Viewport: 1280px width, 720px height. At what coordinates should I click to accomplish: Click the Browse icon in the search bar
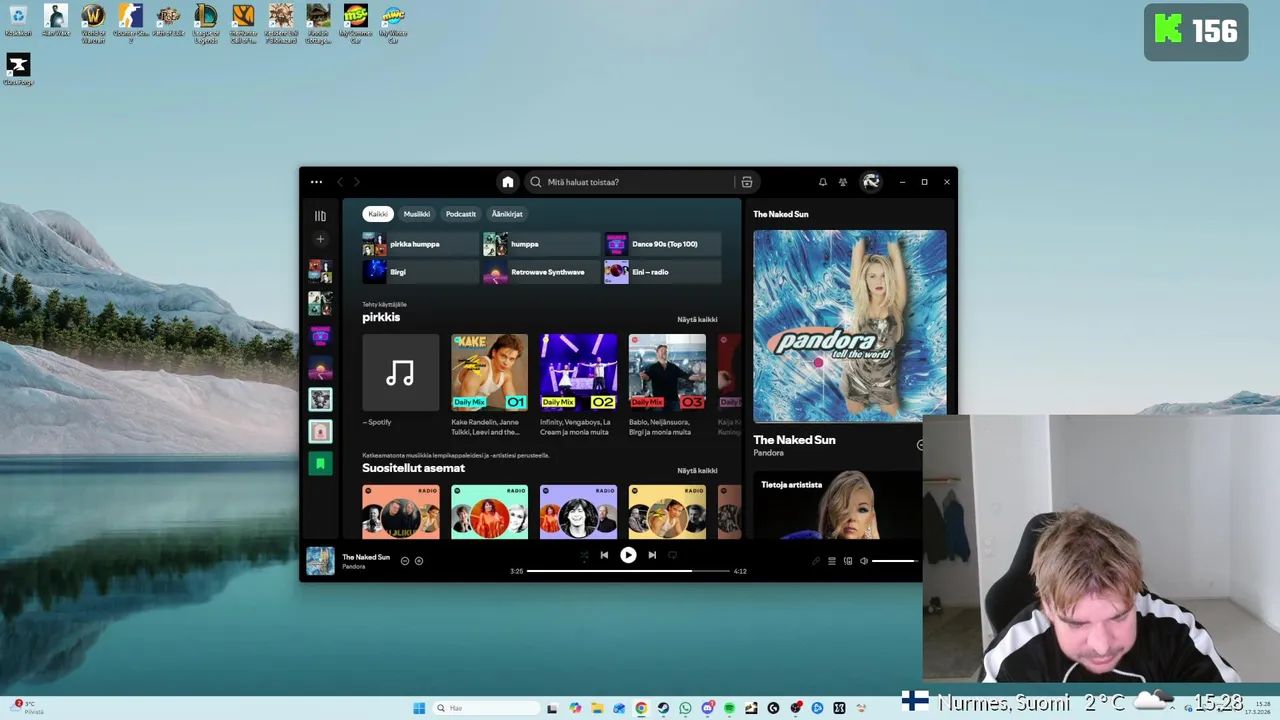coord(746,182)
